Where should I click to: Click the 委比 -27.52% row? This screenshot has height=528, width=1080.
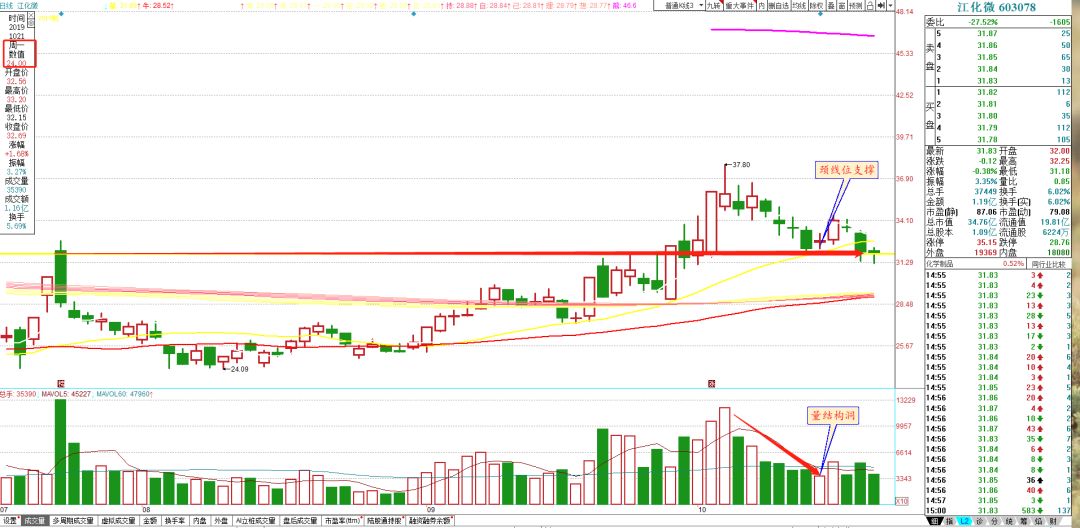(x=998, y=21)
